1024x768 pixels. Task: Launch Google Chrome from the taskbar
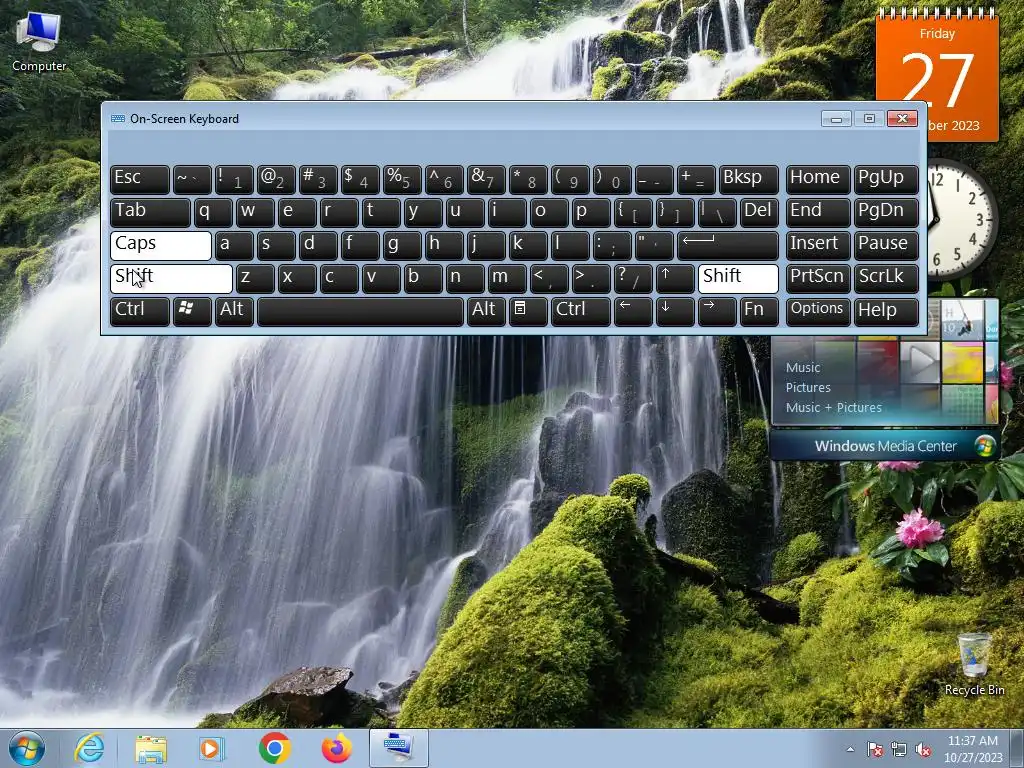pyautogui.click(x=274, y=748)
